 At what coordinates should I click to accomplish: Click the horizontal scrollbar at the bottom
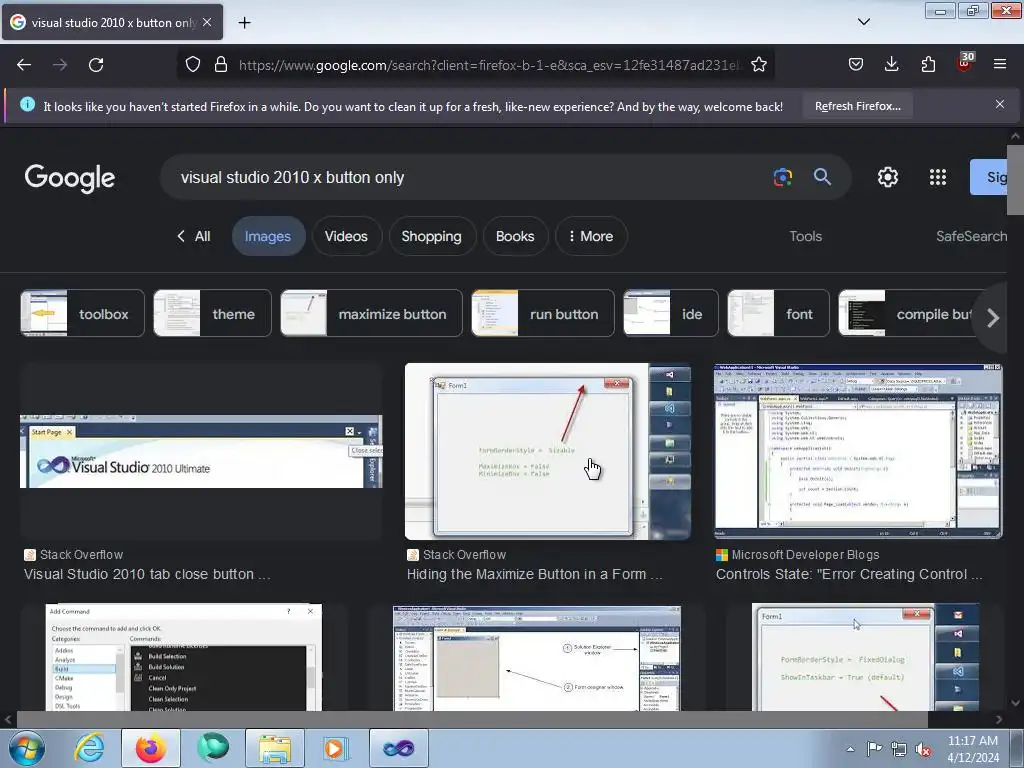click(472, 719)
